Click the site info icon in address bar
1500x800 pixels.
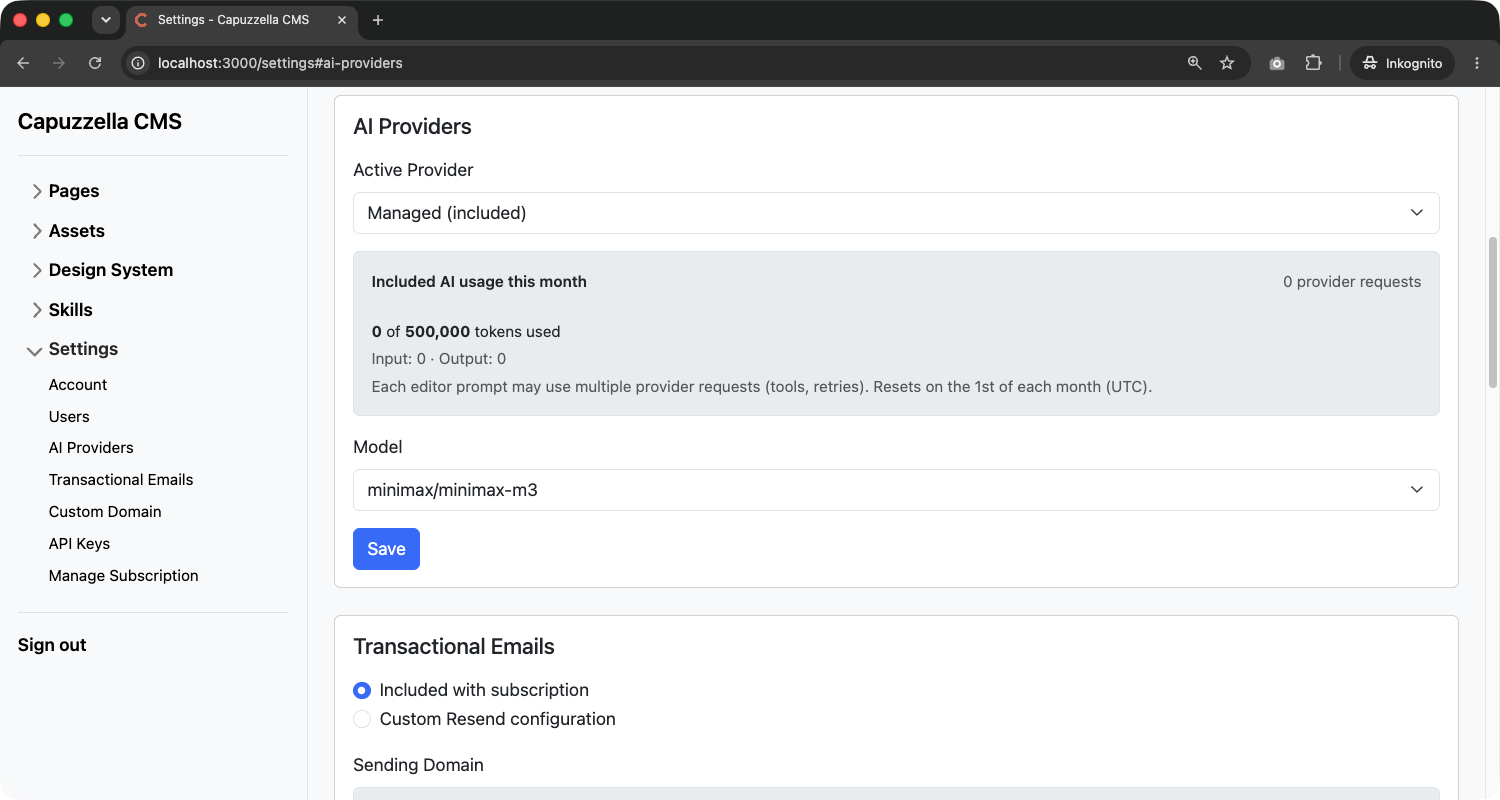click(139, 63)
